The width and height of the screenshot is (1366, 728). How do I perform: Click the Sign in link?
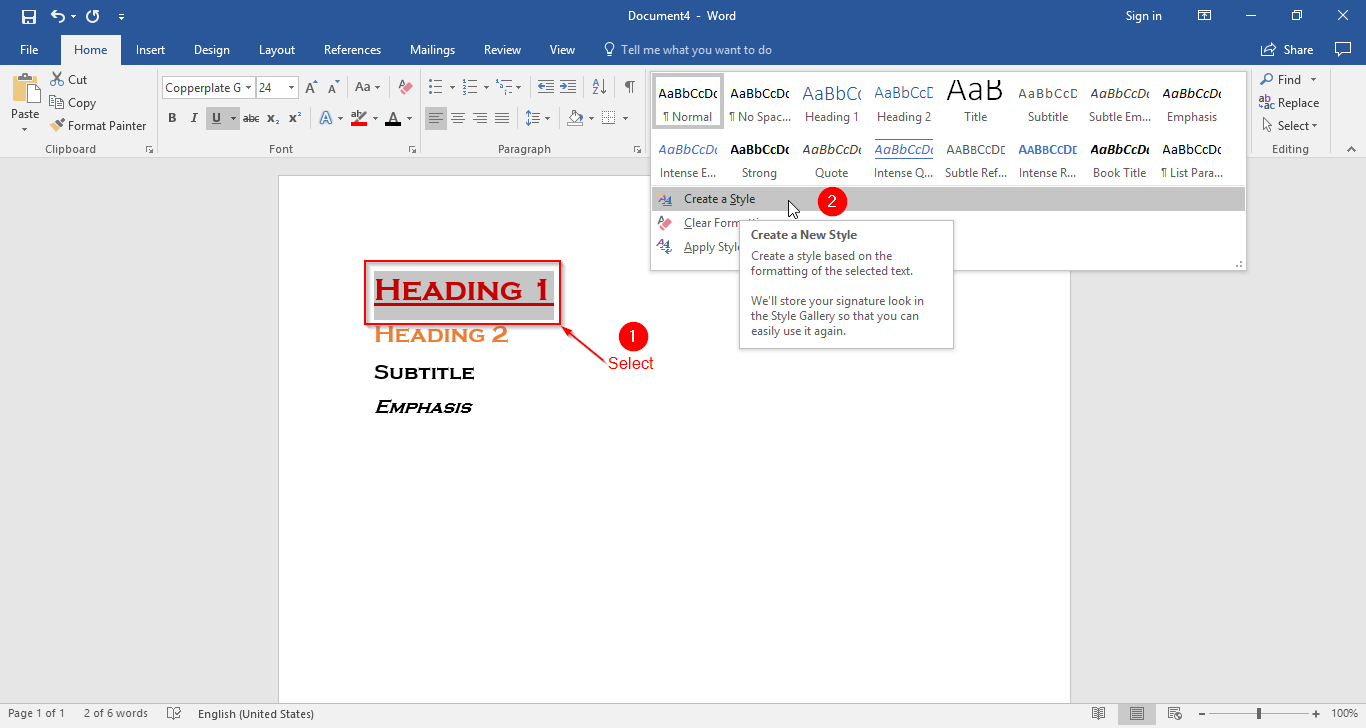pyautogui.click(x=1143, y=15)
